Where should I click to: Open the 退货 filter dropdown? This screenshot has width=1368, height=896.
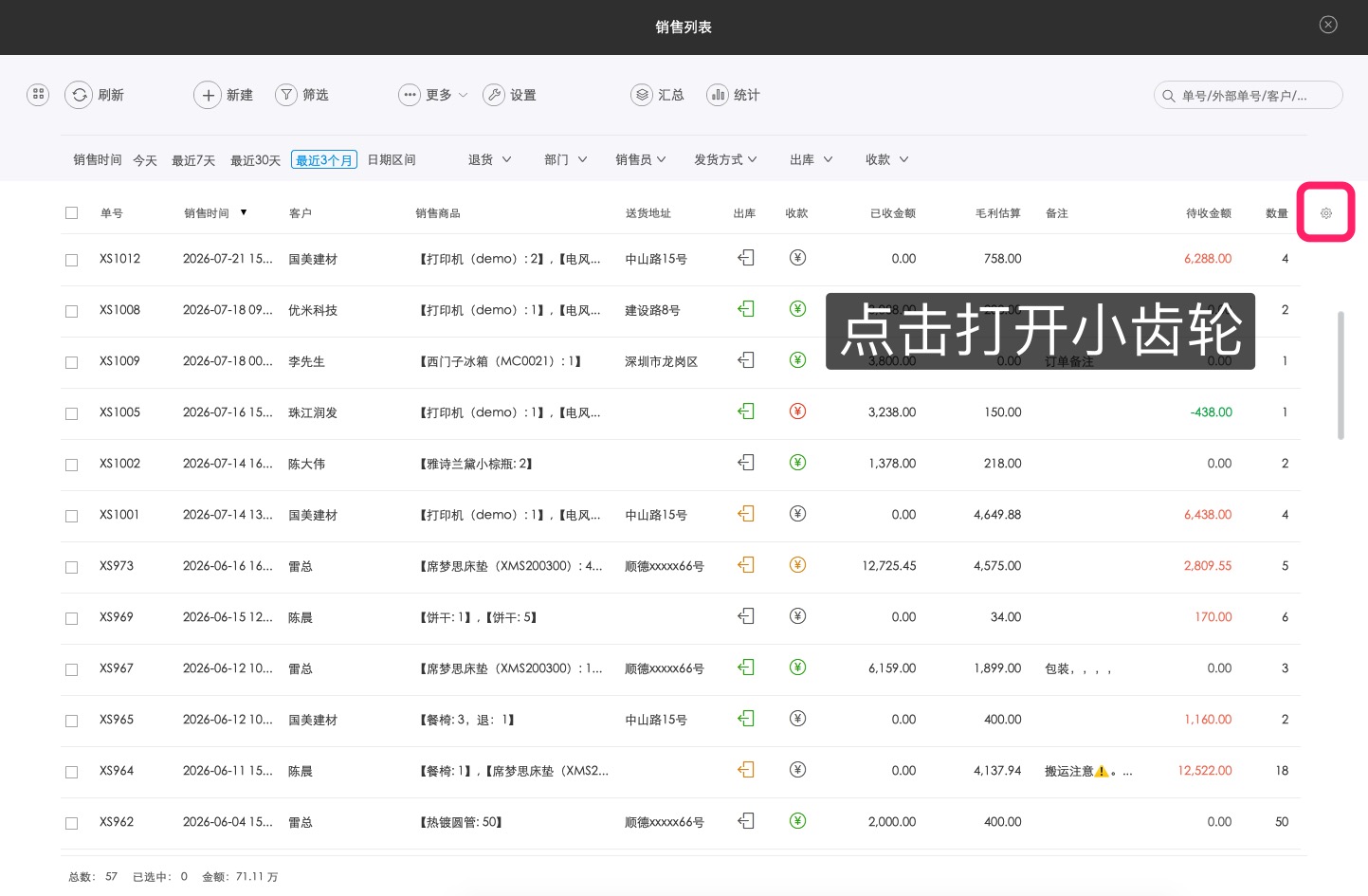(489, 159)
